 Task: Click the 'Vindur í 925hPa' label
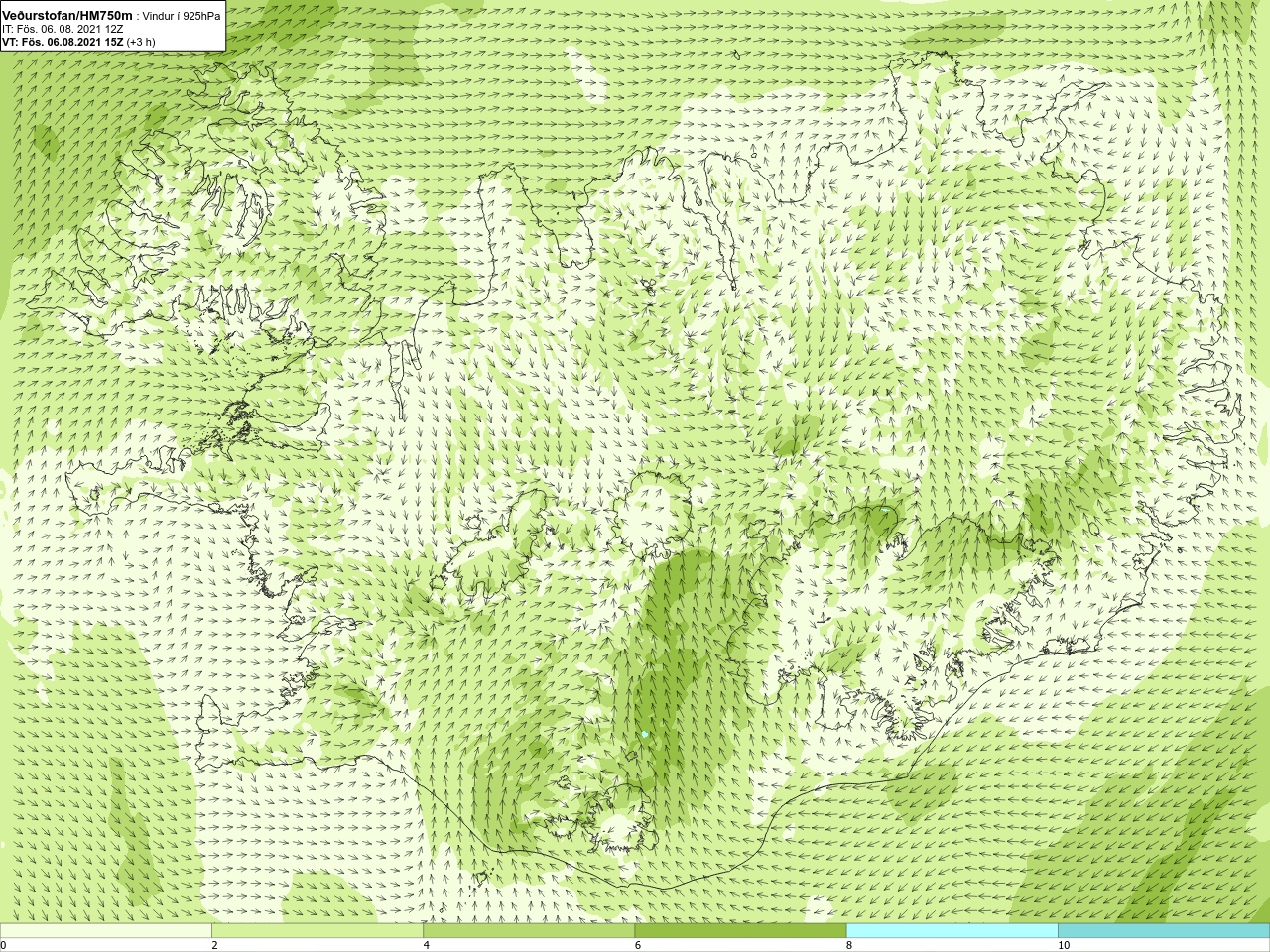pyautogui.click(x=182, y=16)
